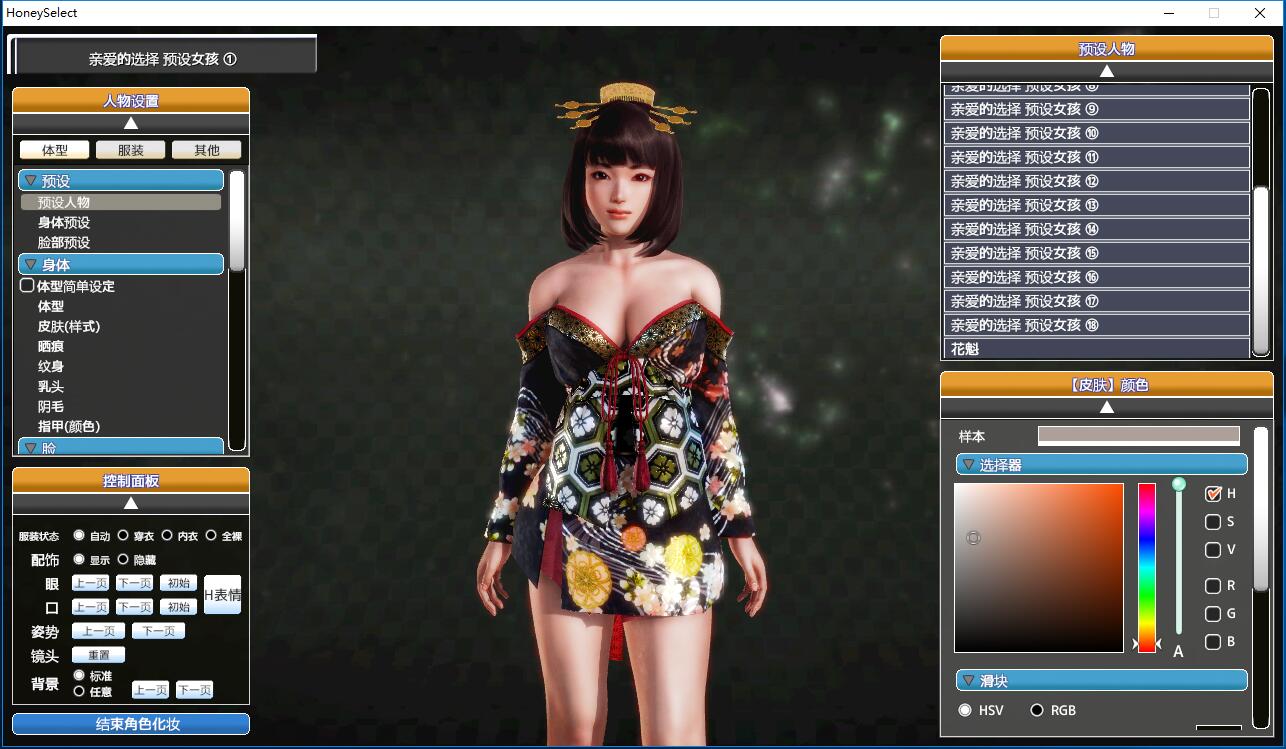Screen dimensions: 1286x749
Task: Click the triangle arrow under 【皮肤】颜色 header
Action: (x=1106, y=407)
